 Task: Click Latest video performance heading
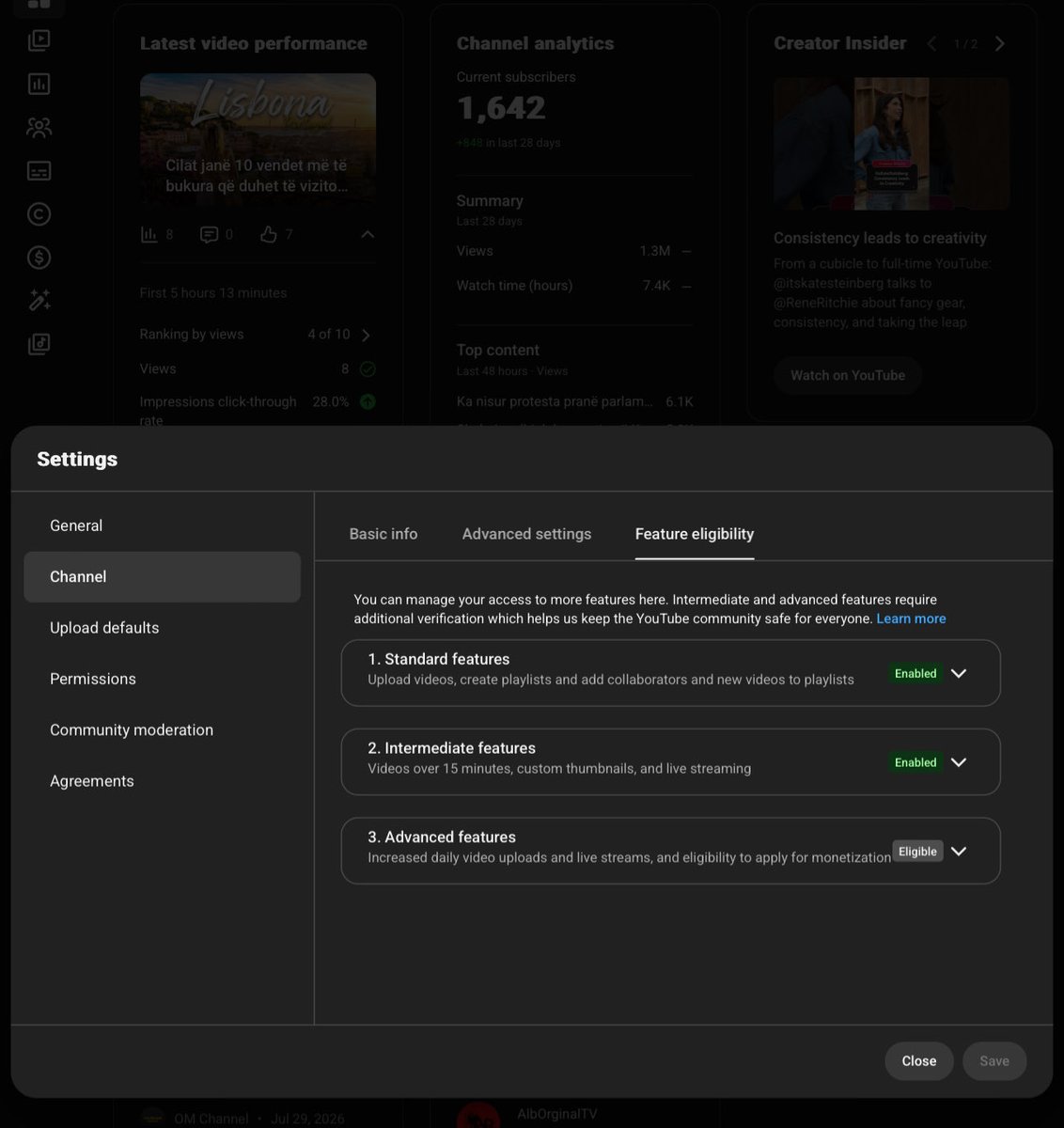tap(254, 43)
